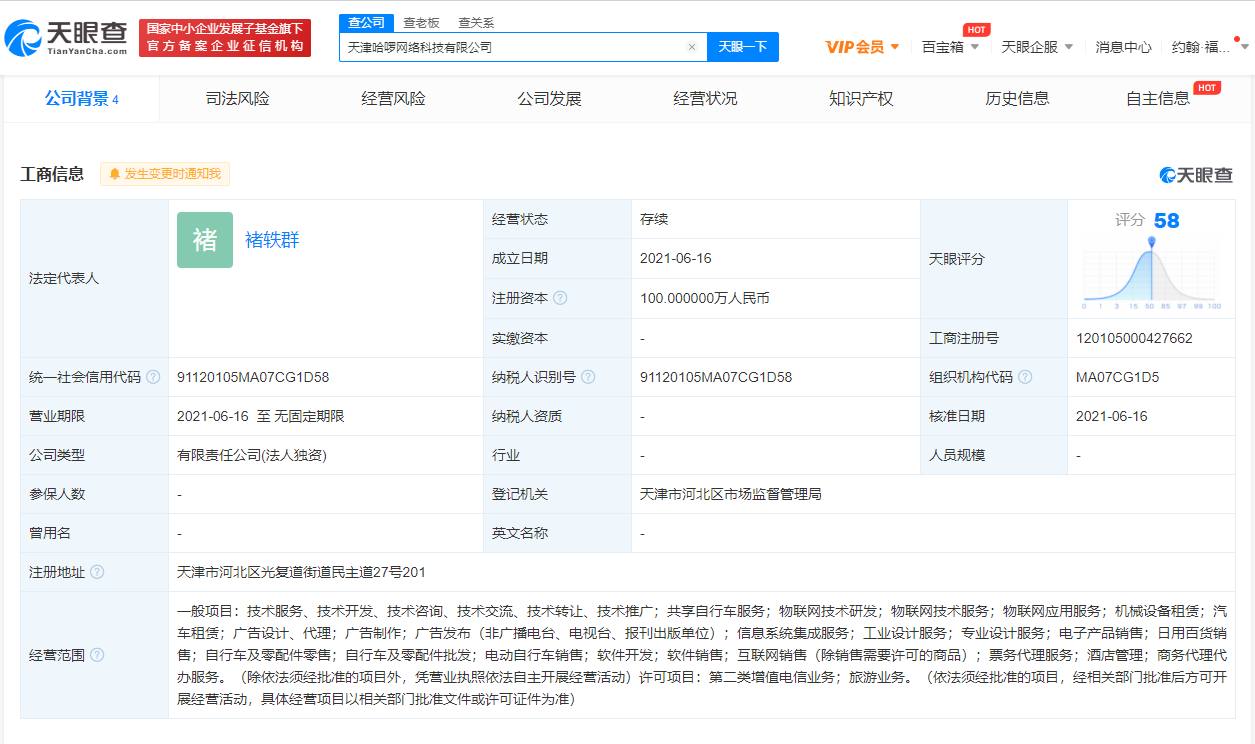Image resolution: width=1255 pixels, height=744 pixels.
Task: Select the 存续 business status value
Action: coord(654,219)
